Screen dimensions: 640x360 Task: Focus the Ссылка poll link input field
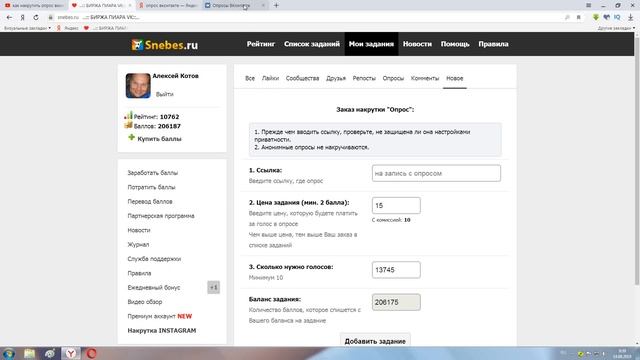[x=436, y=173]
